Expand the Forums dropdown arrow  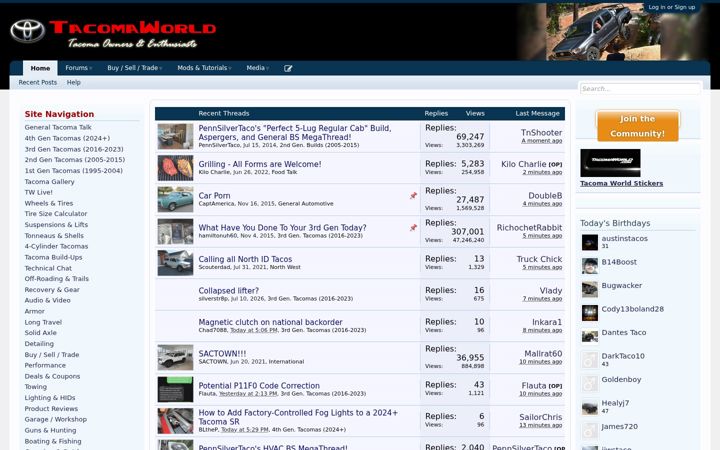click(91, 68)
